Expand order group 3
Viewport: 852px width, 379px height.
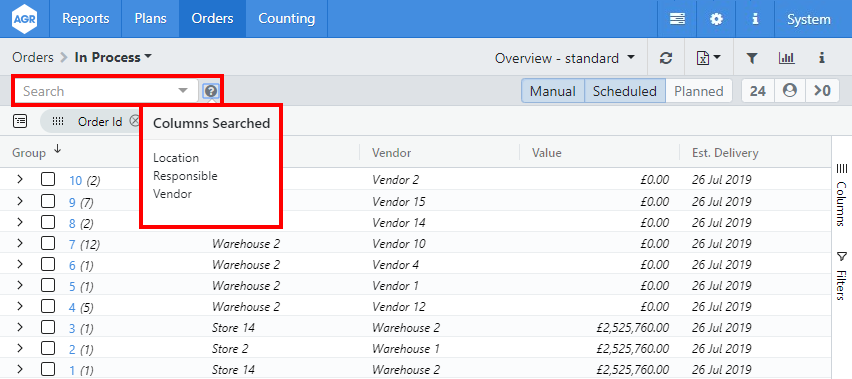click(20, 327)
